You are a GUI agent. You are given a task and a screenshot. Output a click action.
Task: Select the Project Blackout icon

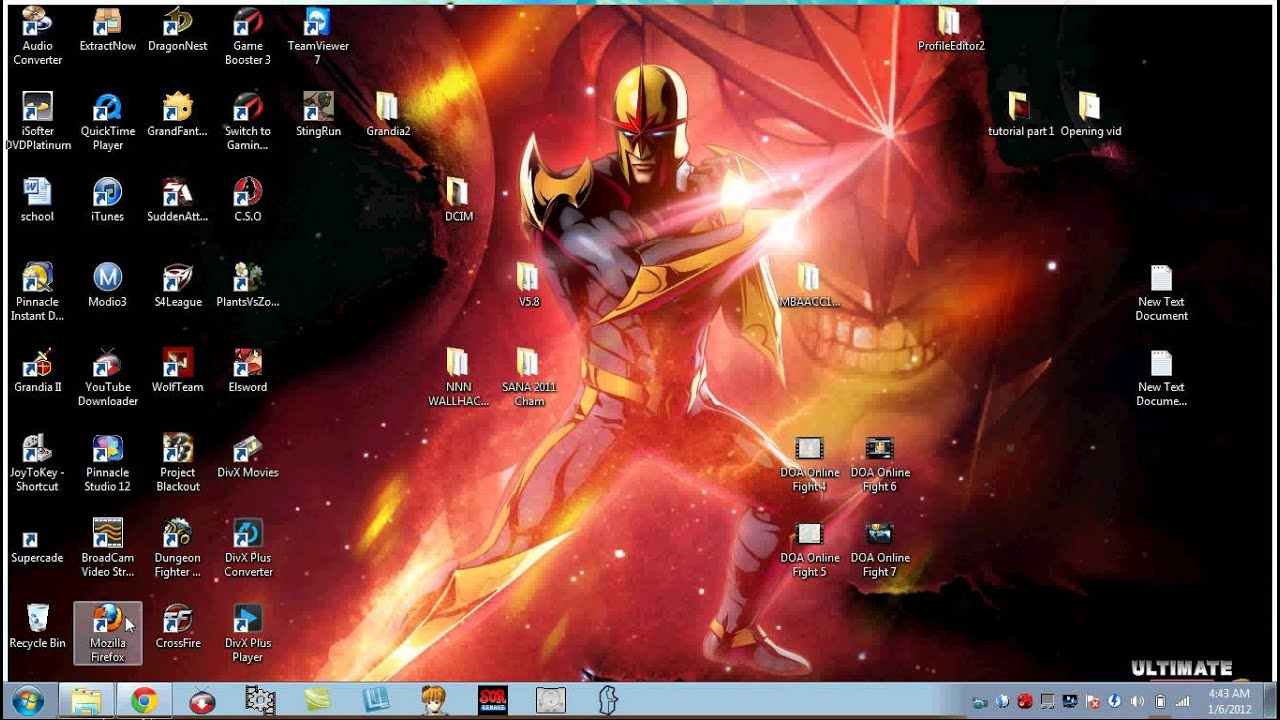tap(178, 462)
